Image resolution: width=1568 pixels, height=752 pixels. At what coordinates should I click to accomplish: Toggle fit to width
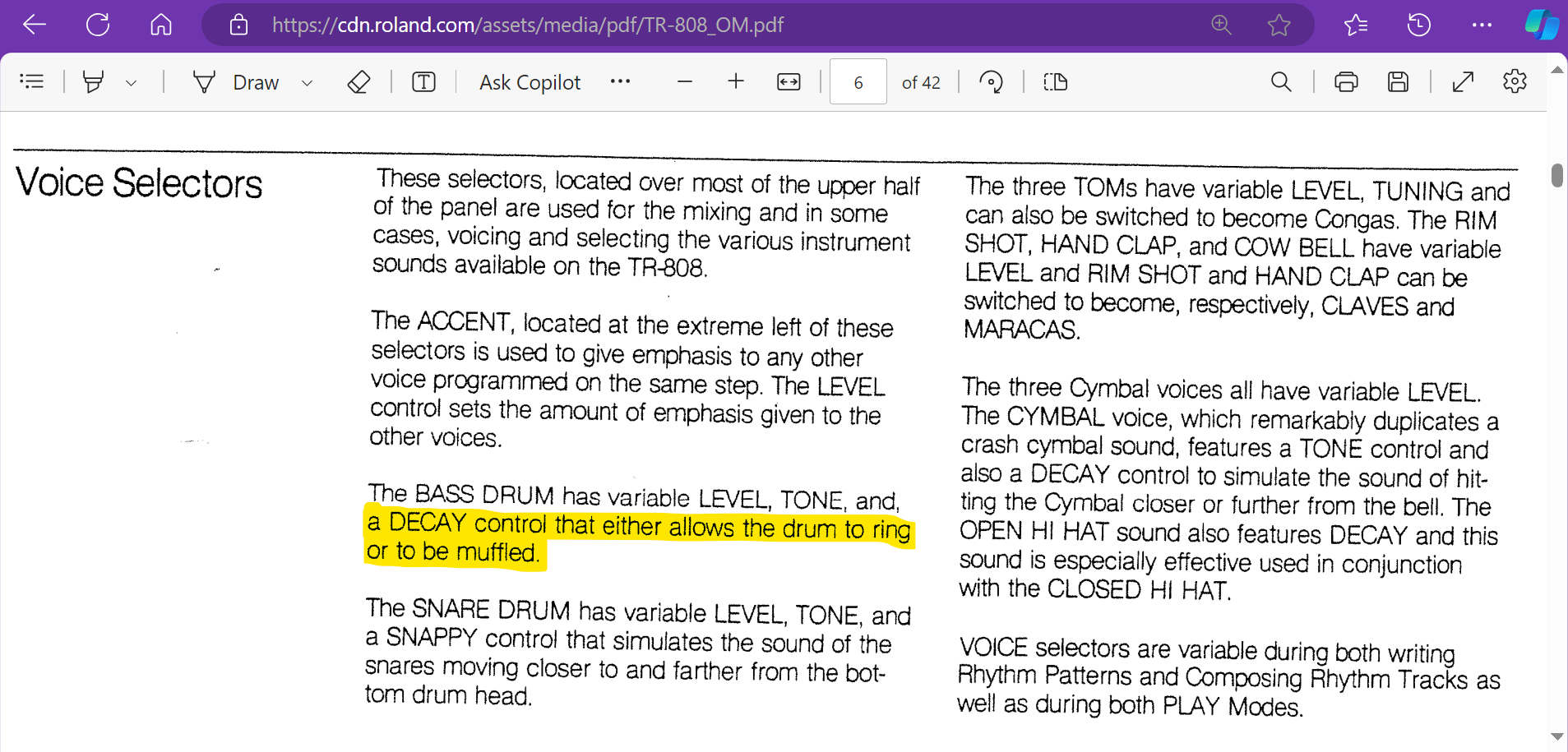tap(789, 81)
